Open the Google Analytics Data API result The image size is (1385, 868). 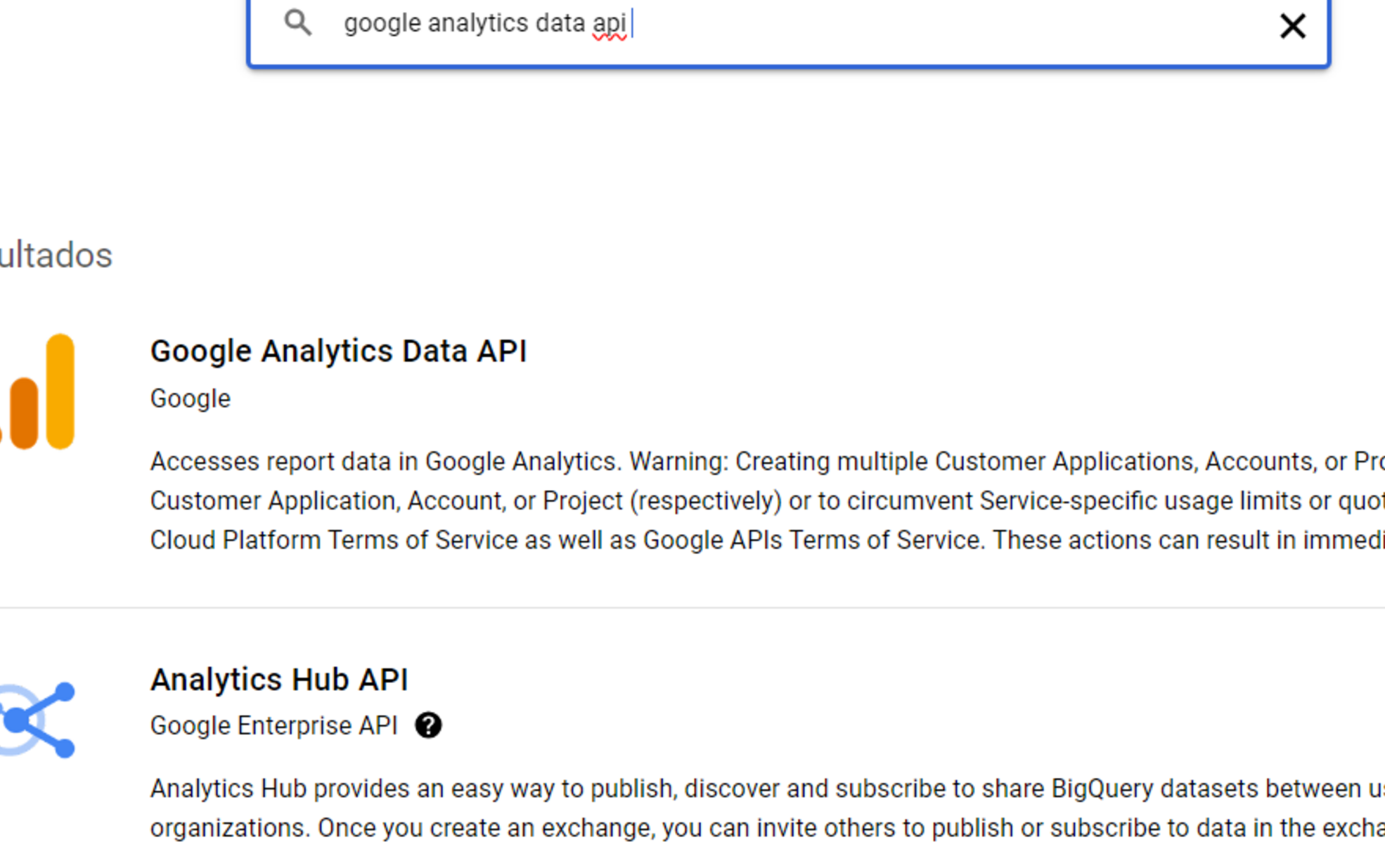click(338, 351)
